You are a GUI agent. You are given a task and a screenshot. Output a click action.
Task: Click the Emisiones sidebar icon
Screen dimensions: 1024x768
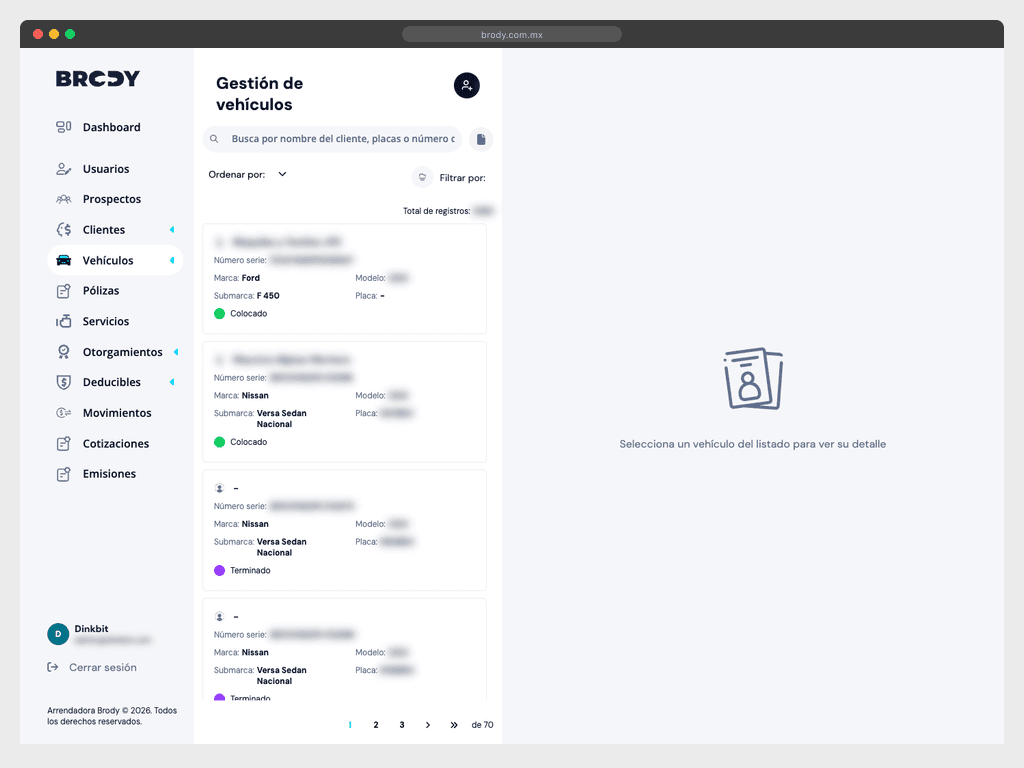63,474
